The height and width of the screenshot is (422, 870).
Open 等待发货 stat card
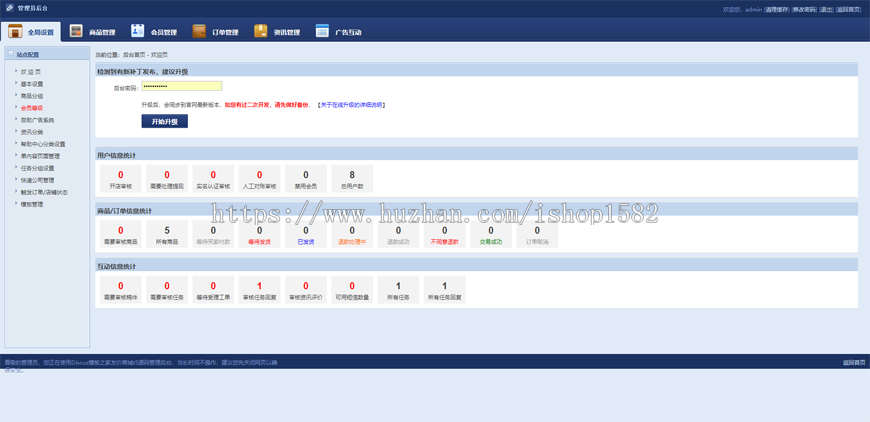260,234
